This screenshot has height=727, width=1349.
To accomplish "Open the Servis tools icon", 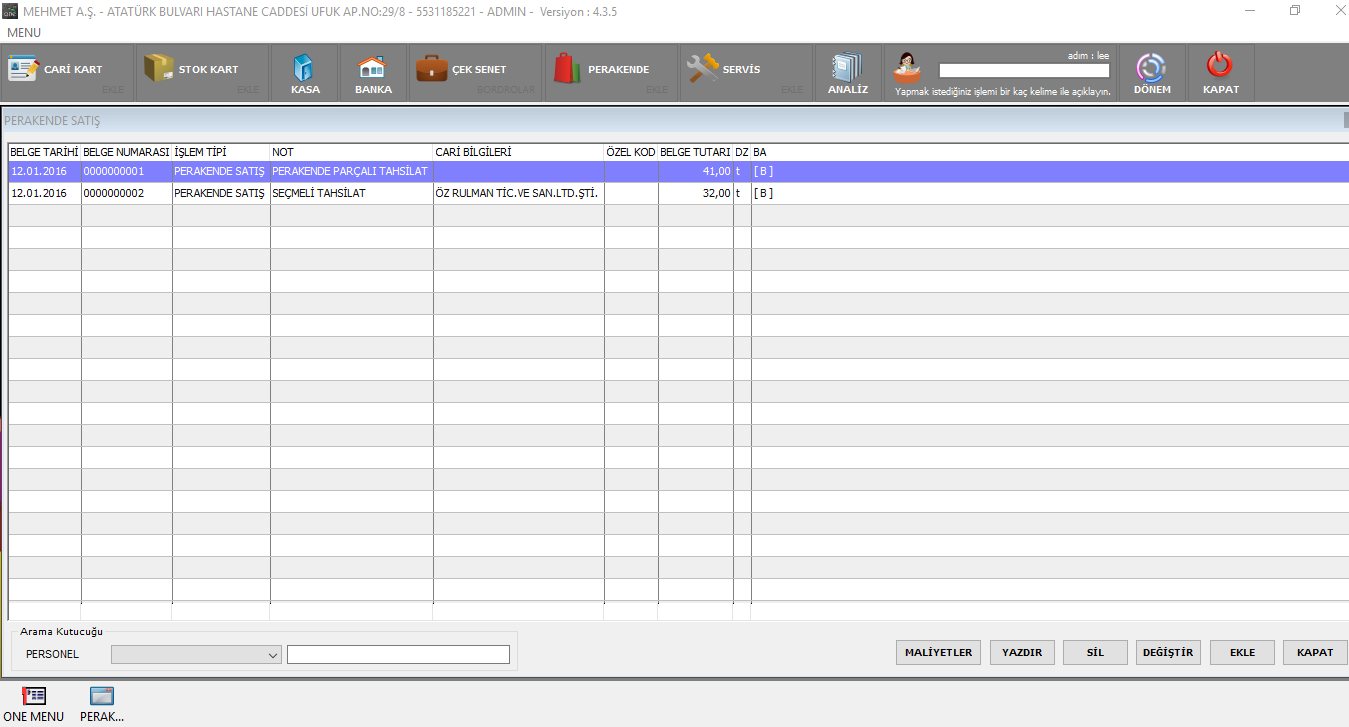I will coord(703,69).
